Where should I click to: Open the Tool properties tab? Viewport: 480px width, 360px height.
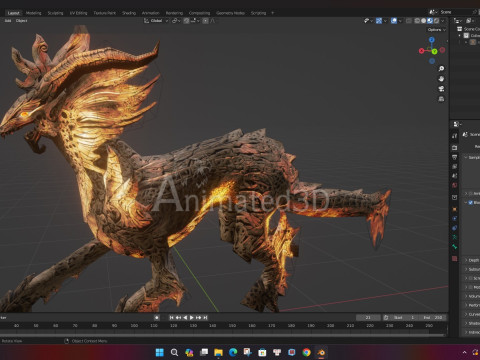(x=455, y=136)
